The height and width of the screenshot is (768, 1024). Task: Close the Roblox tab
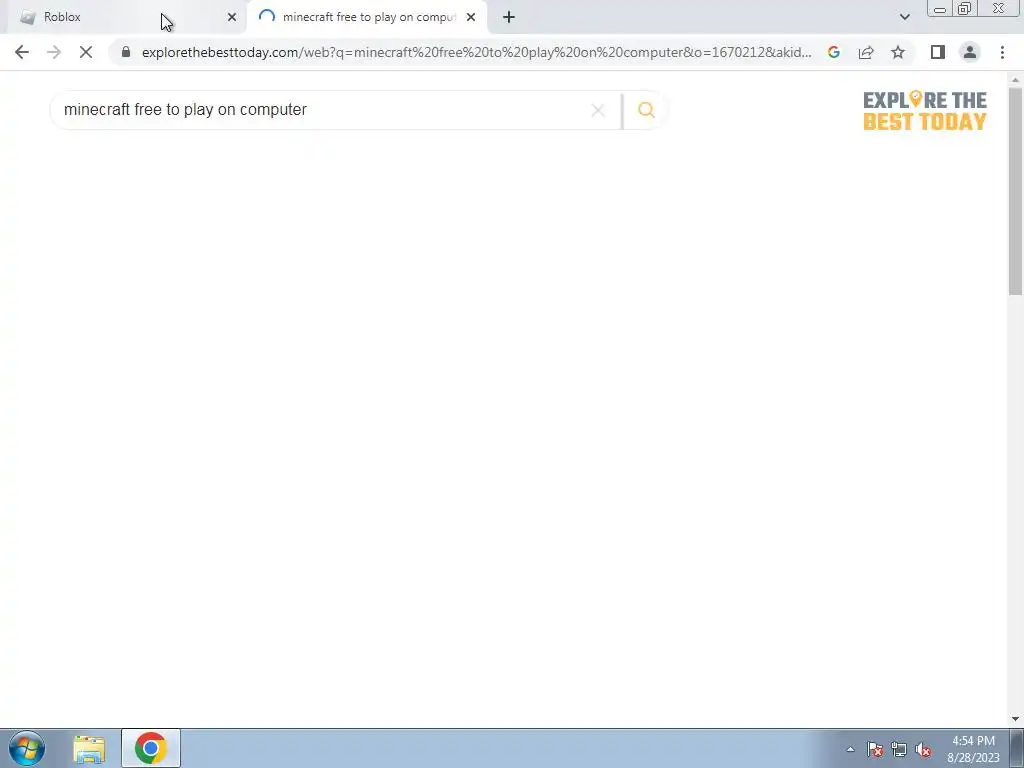point(232,17)
